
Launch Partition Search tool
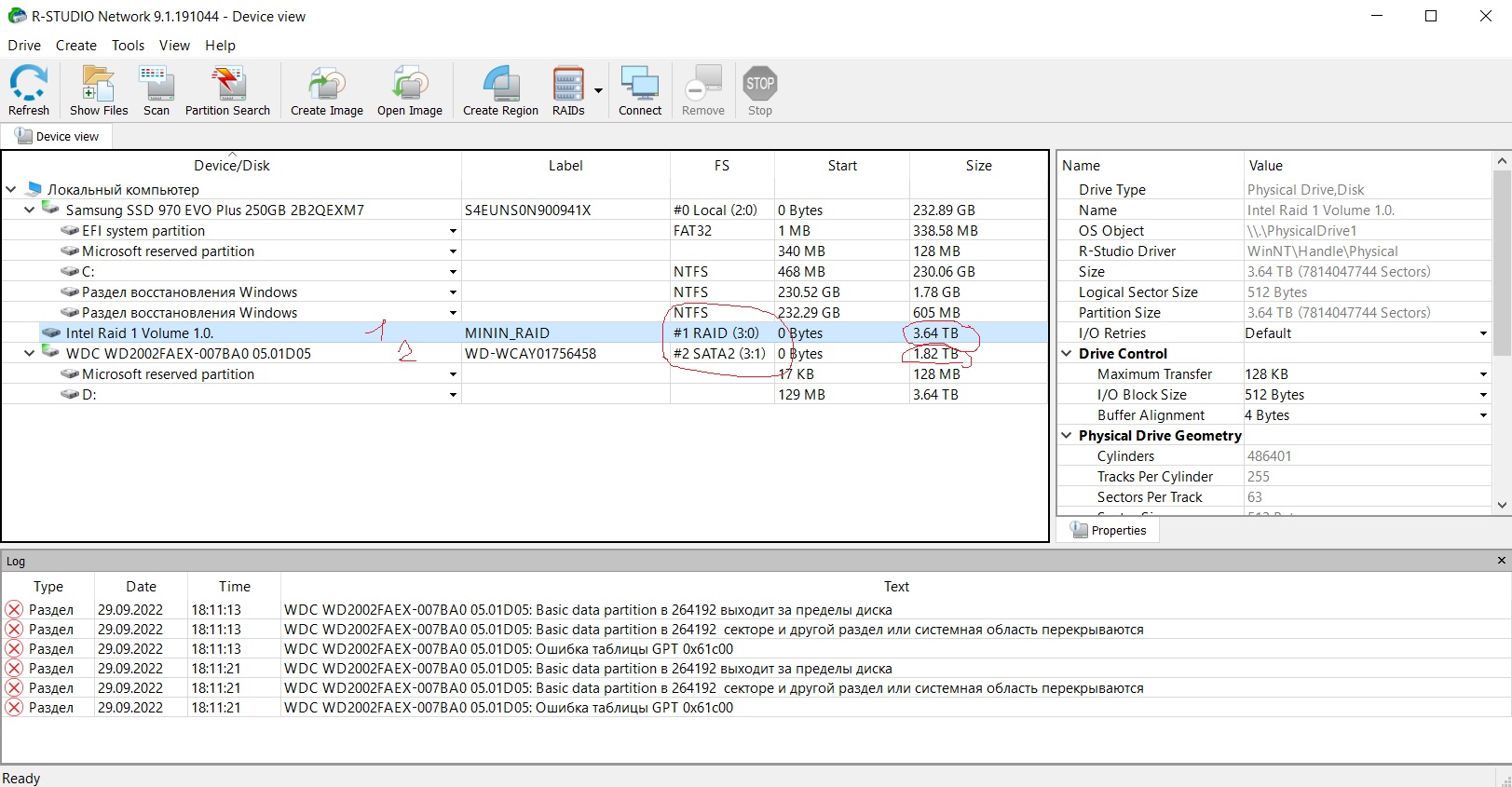[x=227, y=90]
